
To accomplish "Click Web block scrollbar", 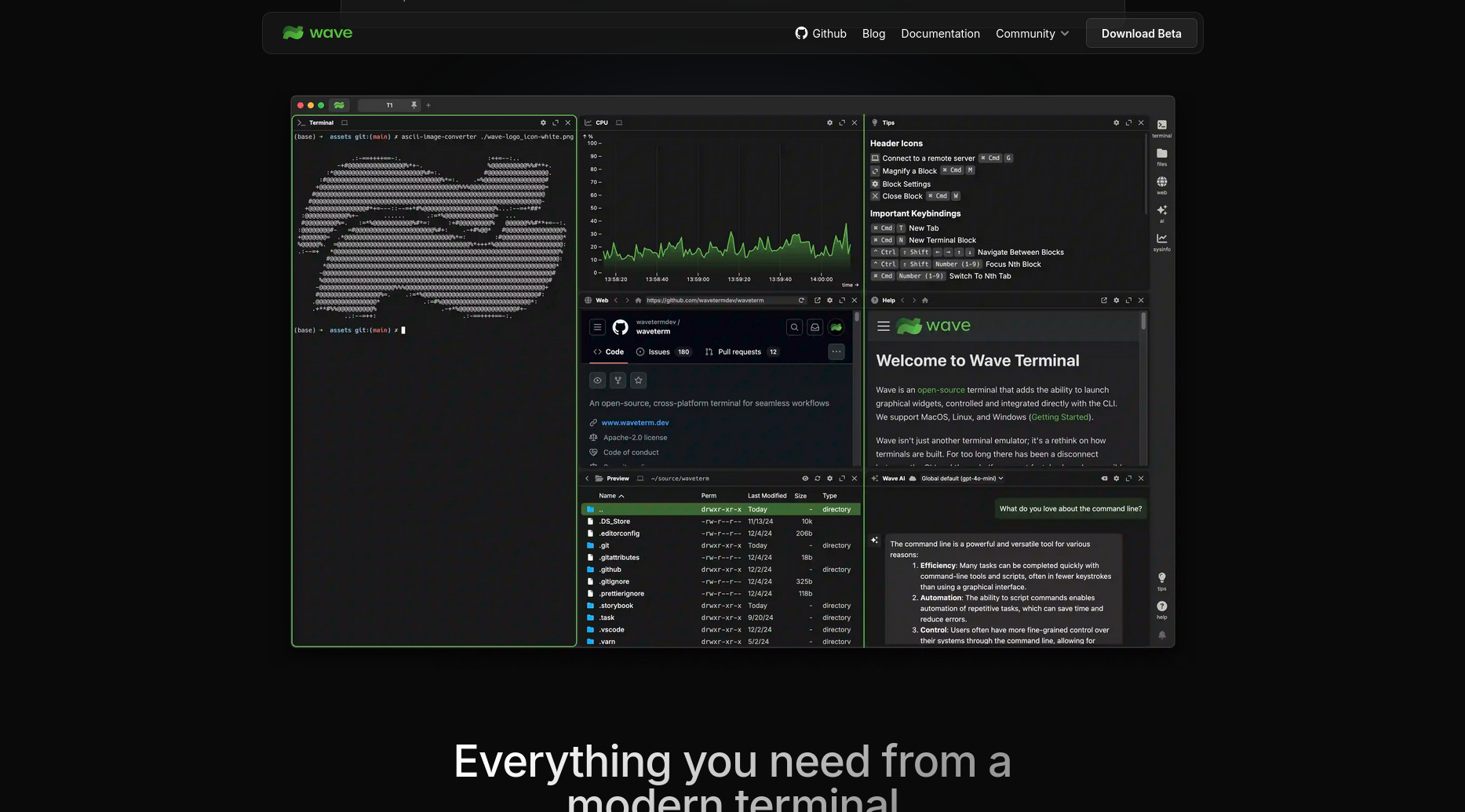I will pyautogui.click(x=857, y=317).
